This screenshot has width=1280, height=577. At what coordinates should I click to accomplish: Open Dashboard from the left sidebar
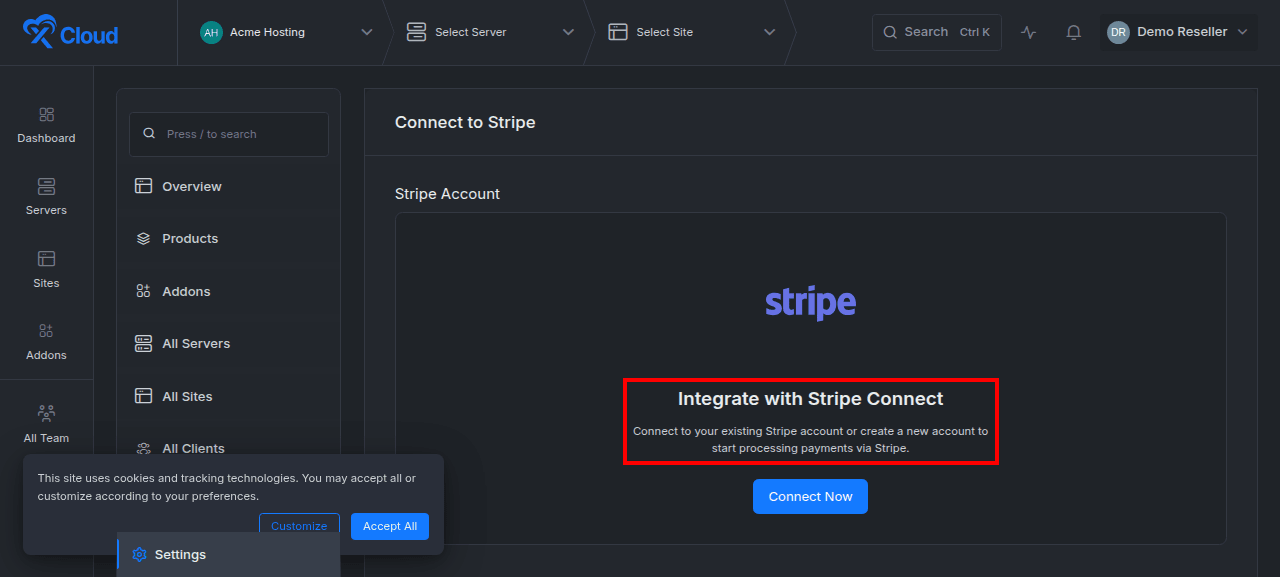(46, 126)
